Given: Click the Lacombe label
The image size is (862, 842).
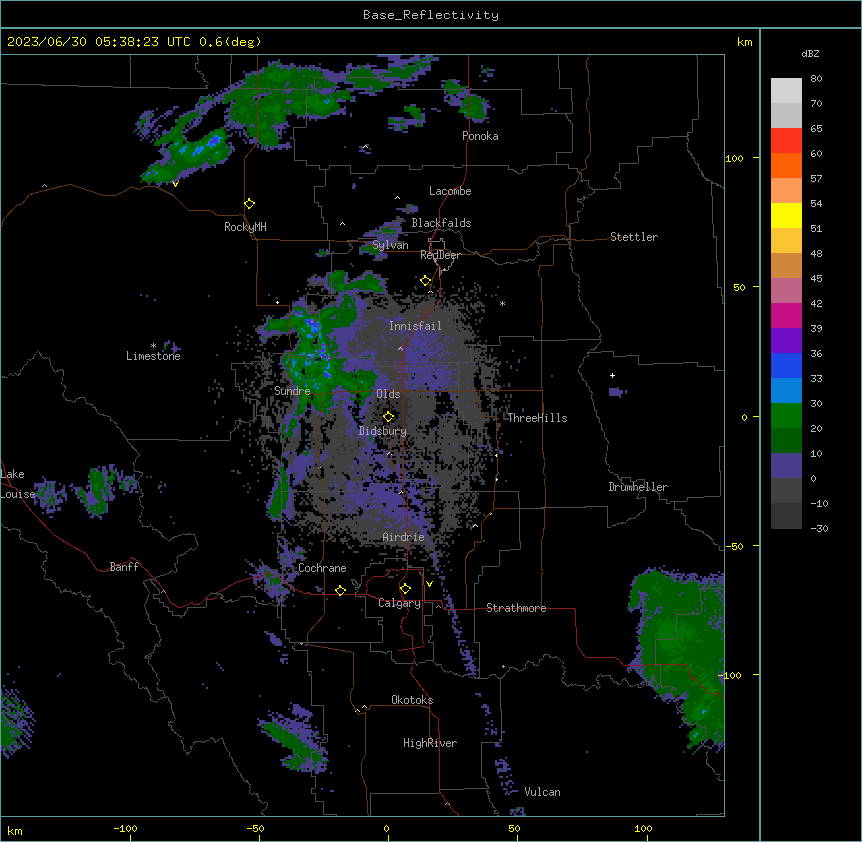Looking at the screenshot, I should click(x=450, y=191).
